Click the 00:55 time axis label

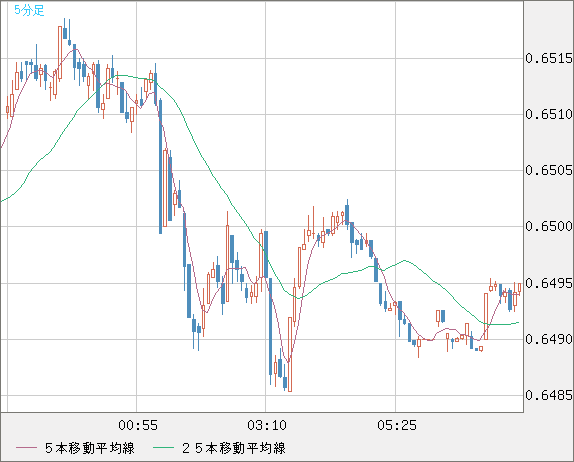click(x=138, y=425)
